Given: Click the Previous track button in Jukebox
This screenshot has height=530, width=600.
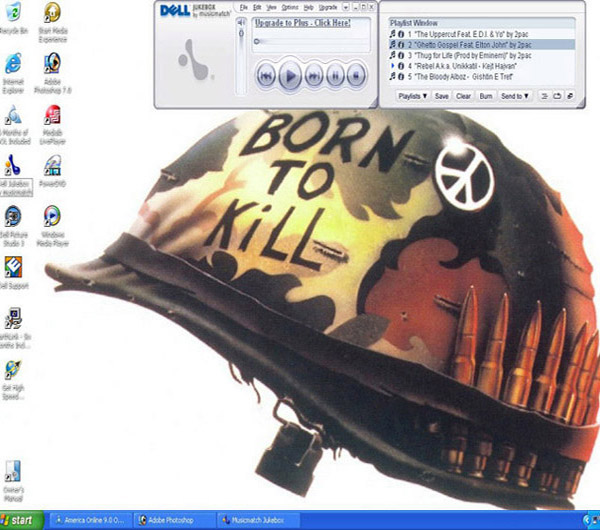Looking at the screenshot, I should [266, 76].
